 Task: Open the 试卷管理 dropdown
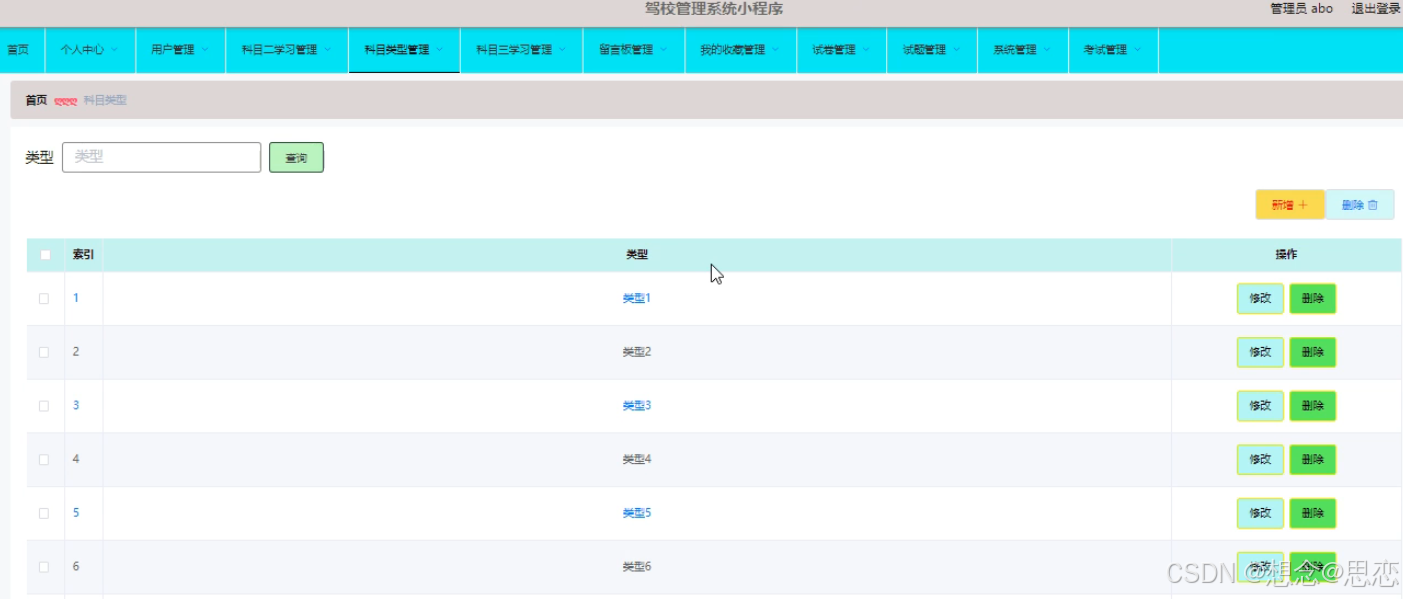(x=841, y=50)
